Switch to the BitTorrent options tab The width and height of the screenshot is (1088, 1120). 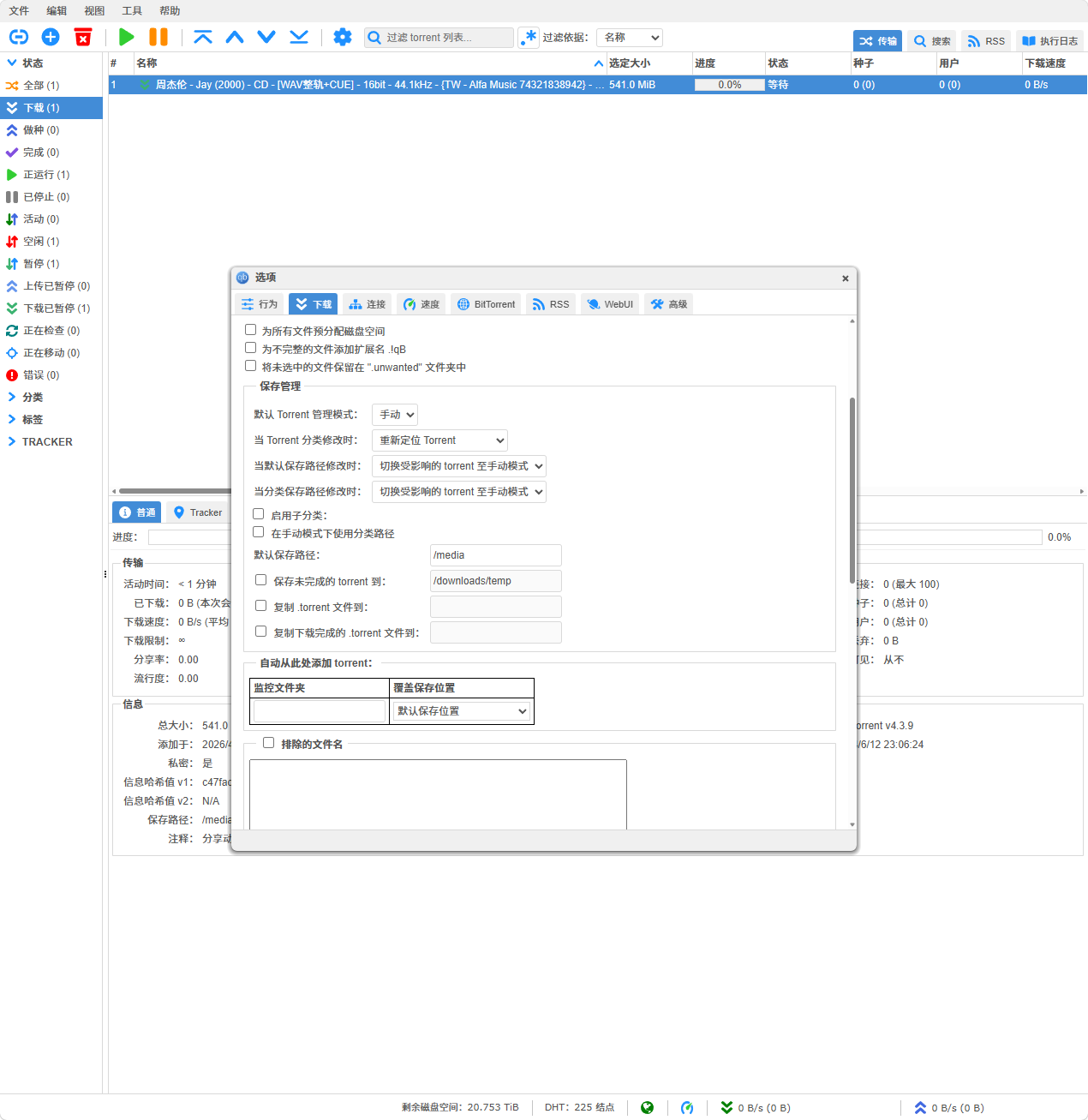(485, 303)
